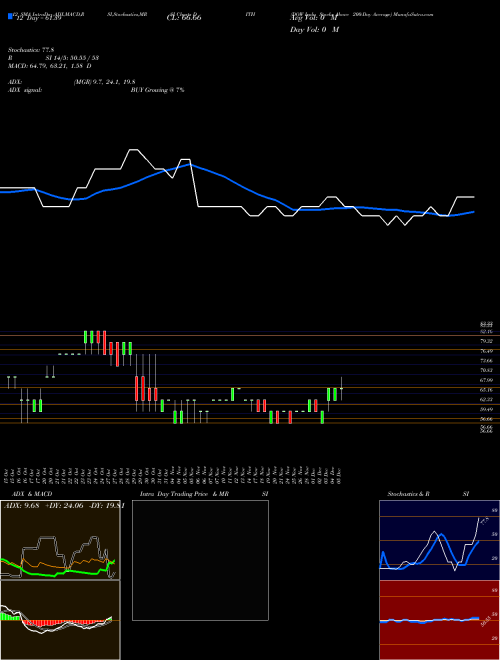Viewport: 500px width, 660px height.
Task: Select the '(MGR) 9.7, 24.1, 19.8' values
Action: click(x=104, y=82)
